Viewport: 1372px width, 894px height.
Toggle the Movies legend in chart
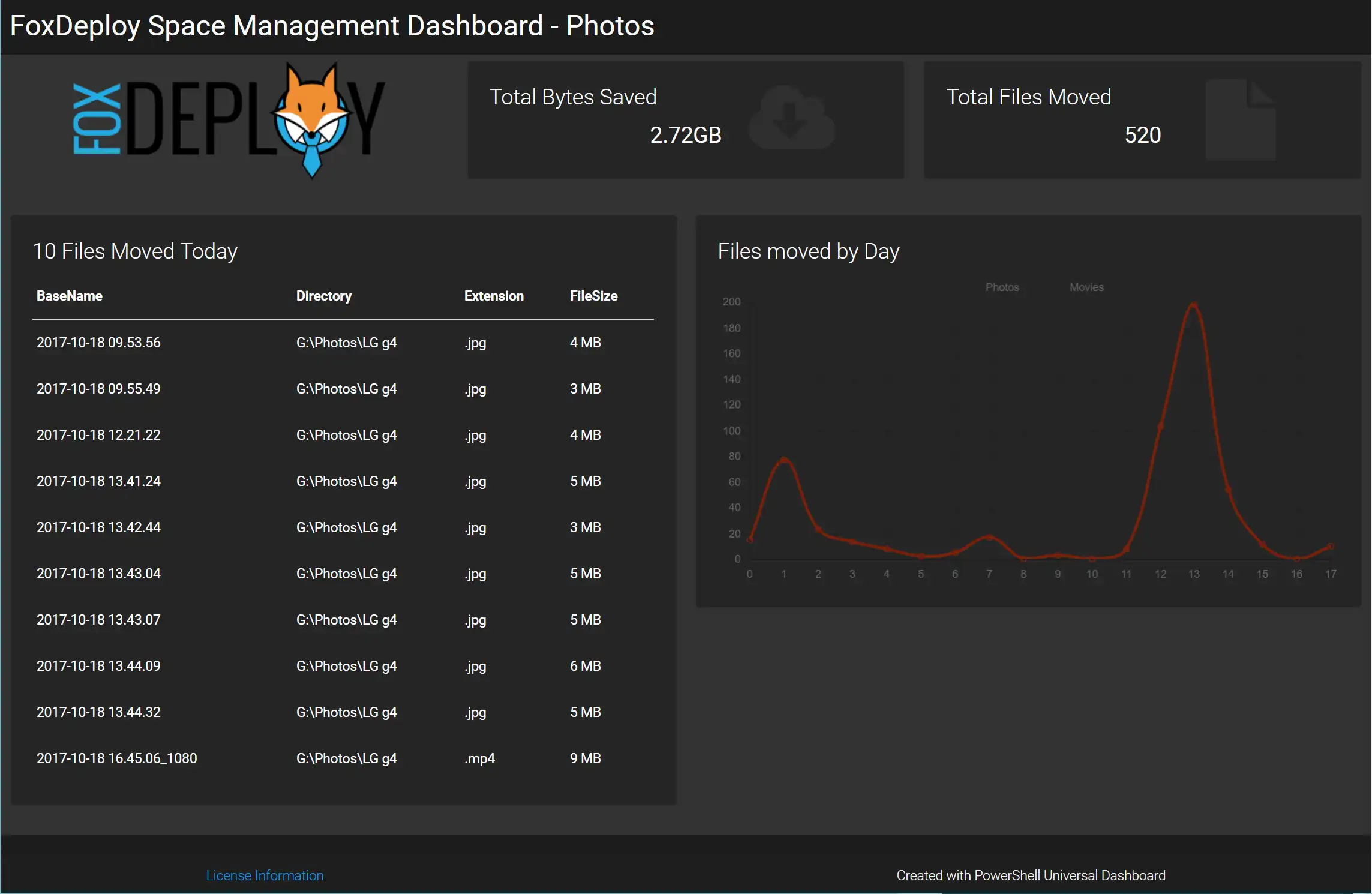coord(1086,287)
